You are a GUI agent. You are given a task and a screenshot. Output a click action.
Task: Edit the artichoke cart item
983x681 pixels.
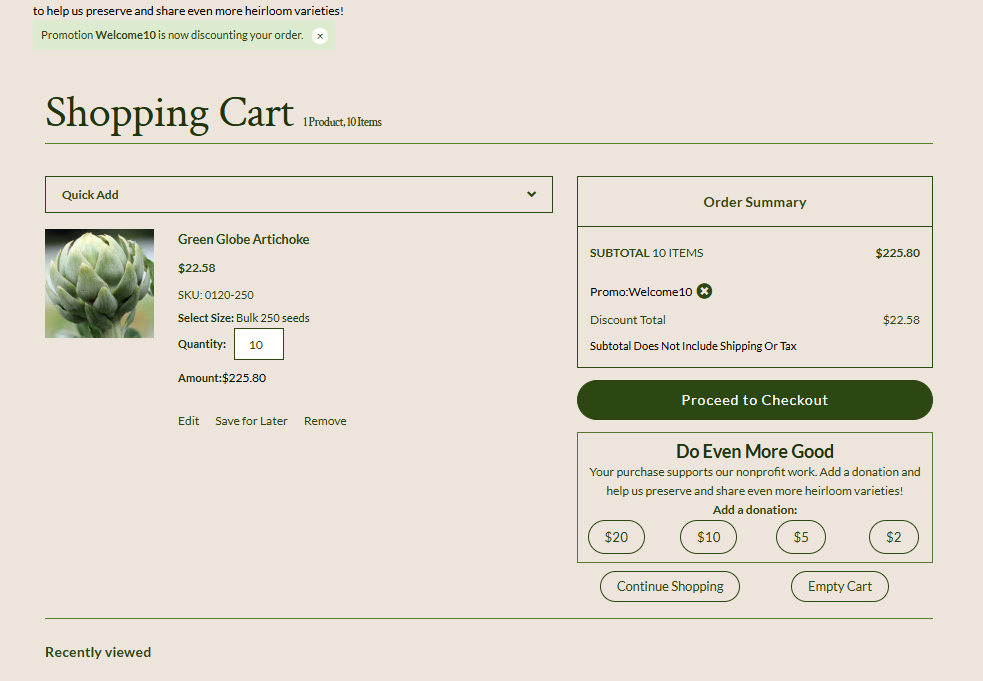[x=188, y=421]
